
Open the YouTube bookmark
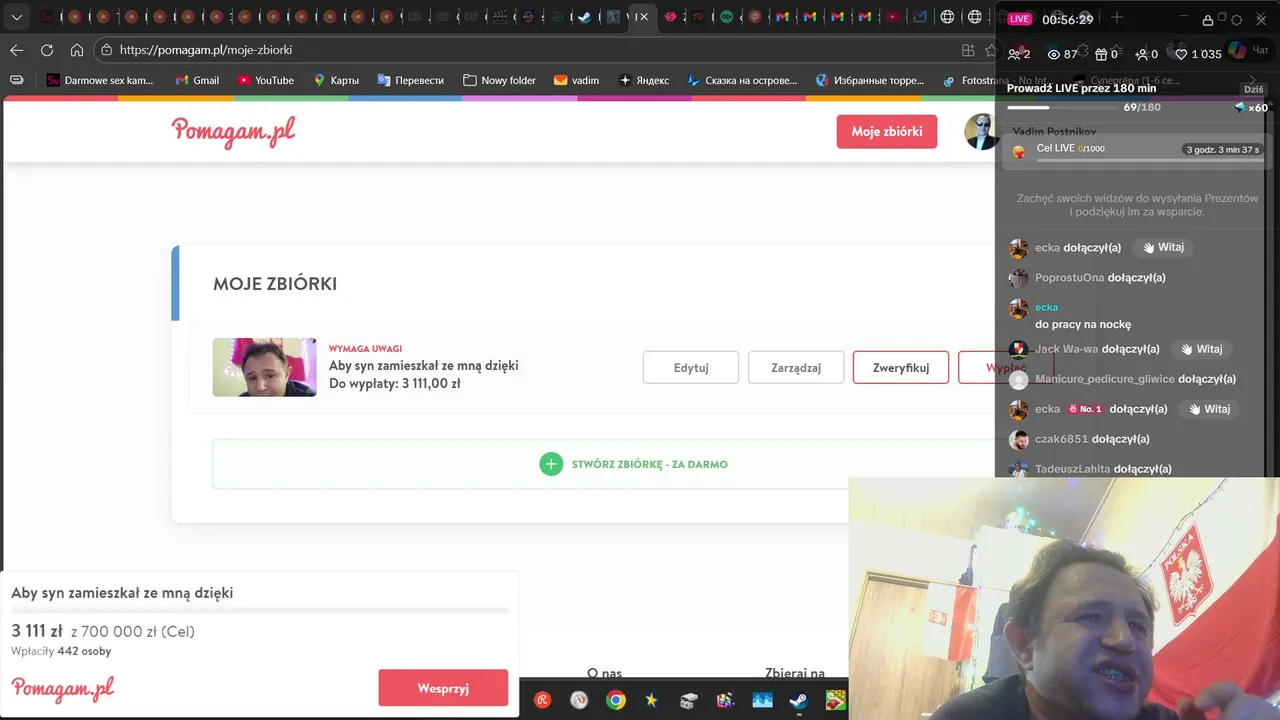click(266, 80)
